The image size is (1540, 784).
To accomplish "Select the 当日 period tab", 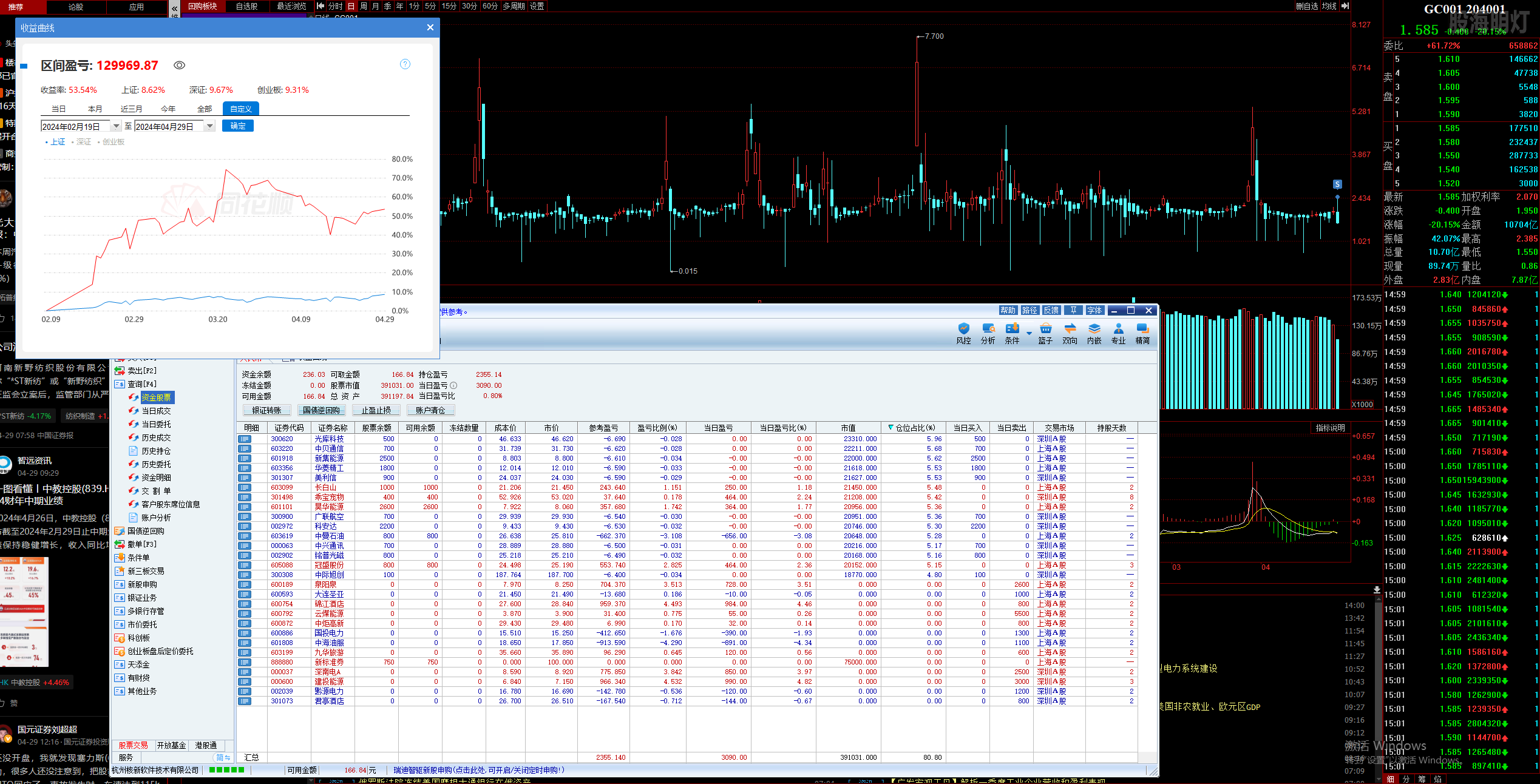I will tap(59, 109).
